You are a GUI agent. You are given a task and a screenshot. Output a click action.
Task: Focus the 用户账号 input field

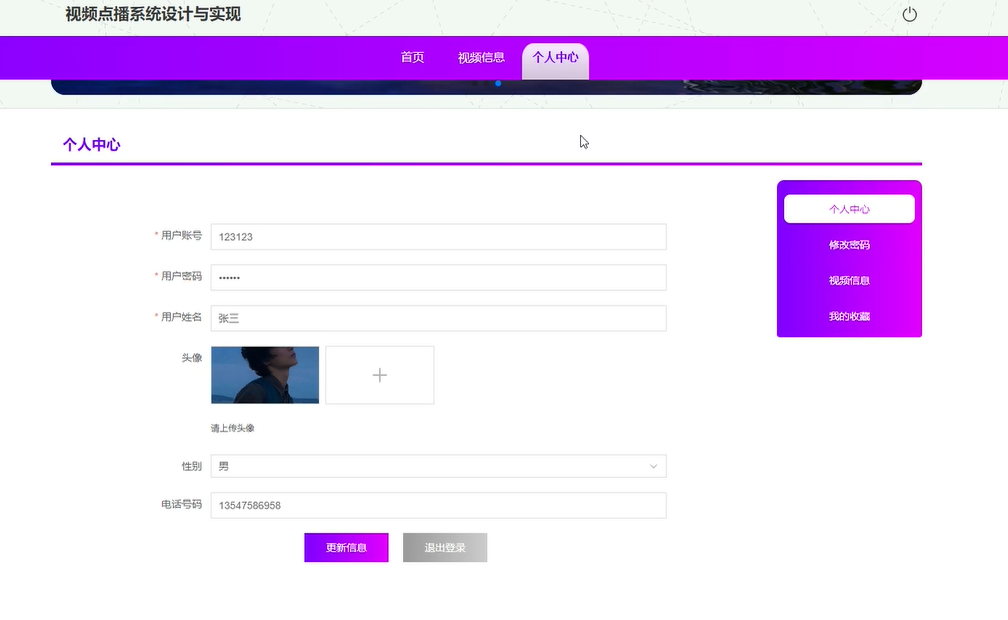[438, 237]
